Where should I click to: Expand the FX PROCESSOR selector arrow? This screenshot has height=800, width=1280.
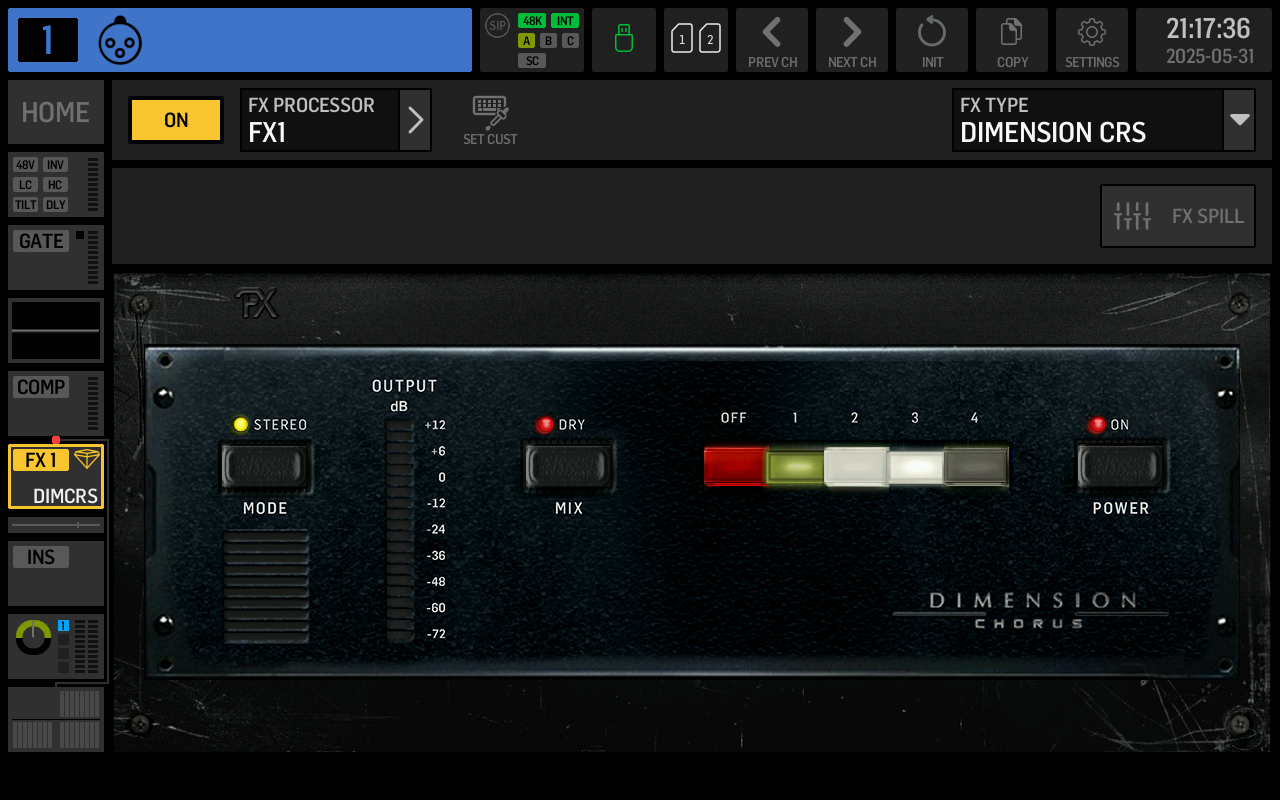coord(415,120)
